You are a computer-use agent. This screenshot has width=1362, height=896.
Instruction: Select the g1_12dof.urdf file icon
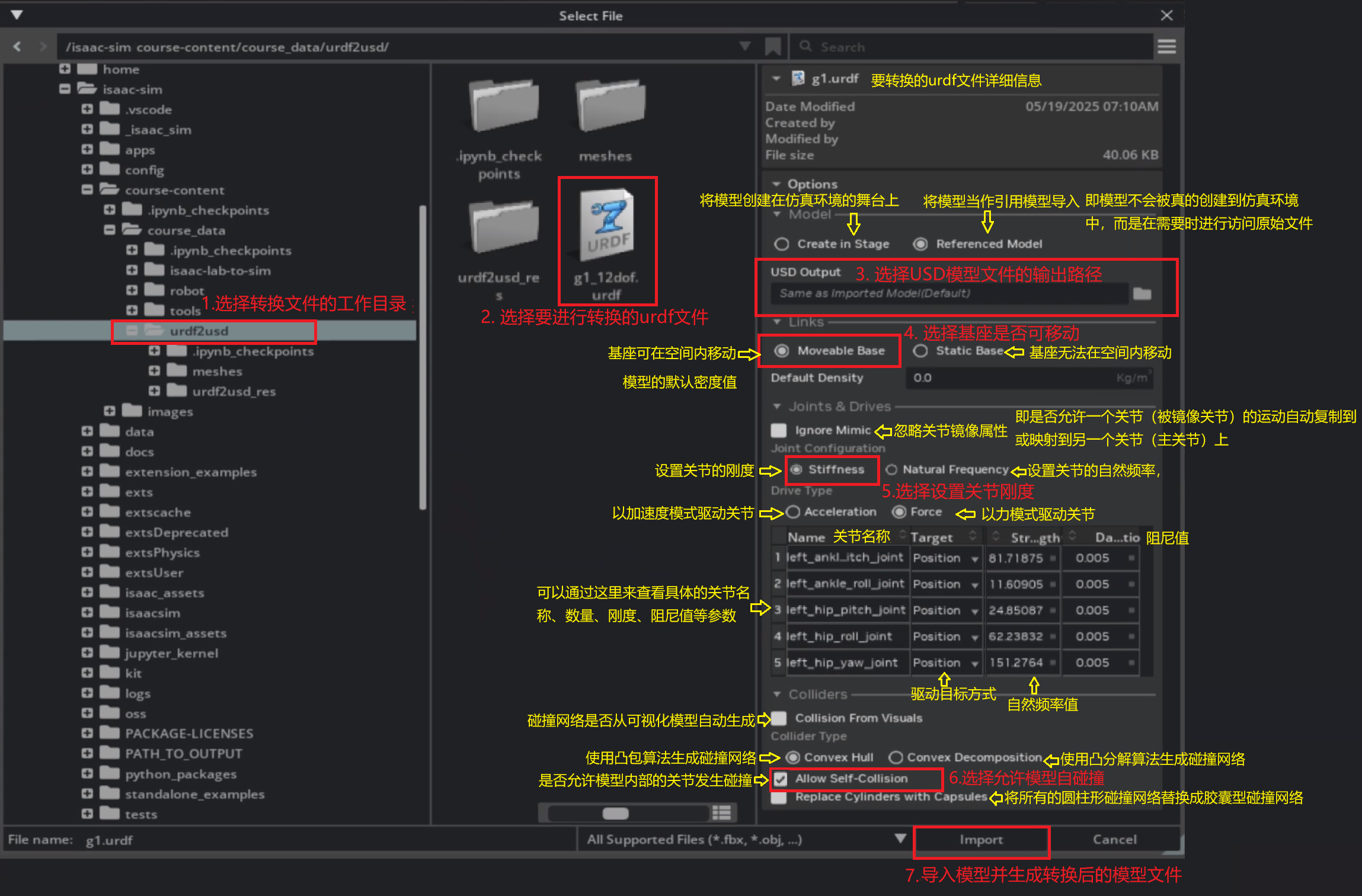[x=607, y=225]
